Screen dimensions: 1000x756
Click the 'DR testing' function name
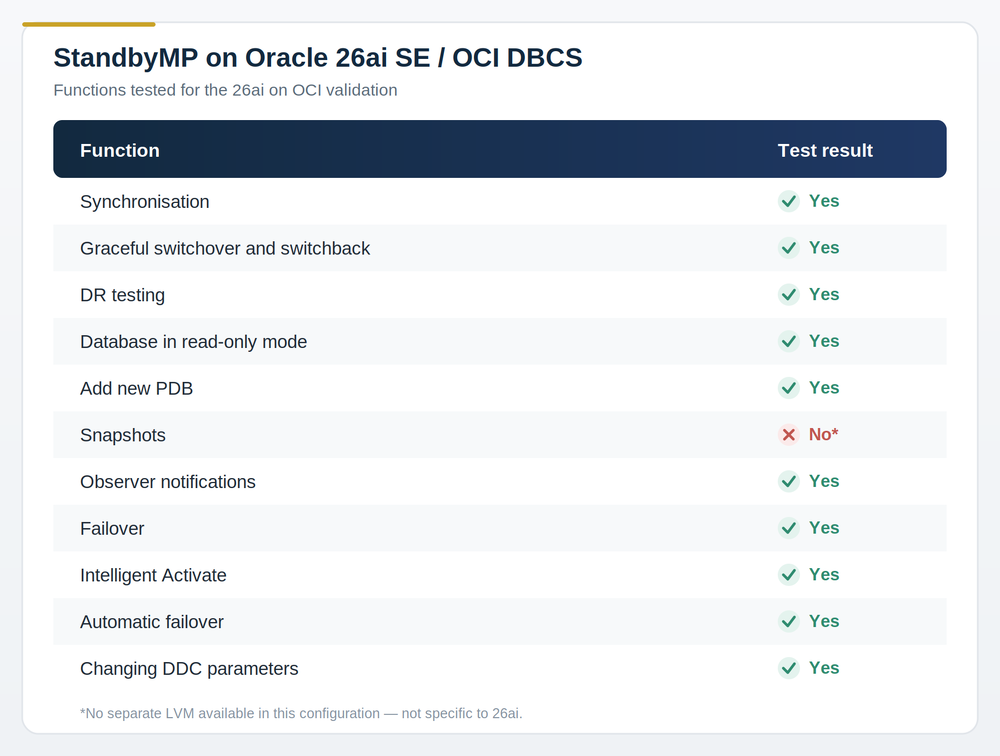pyautogui.click(x=122, y=295)
